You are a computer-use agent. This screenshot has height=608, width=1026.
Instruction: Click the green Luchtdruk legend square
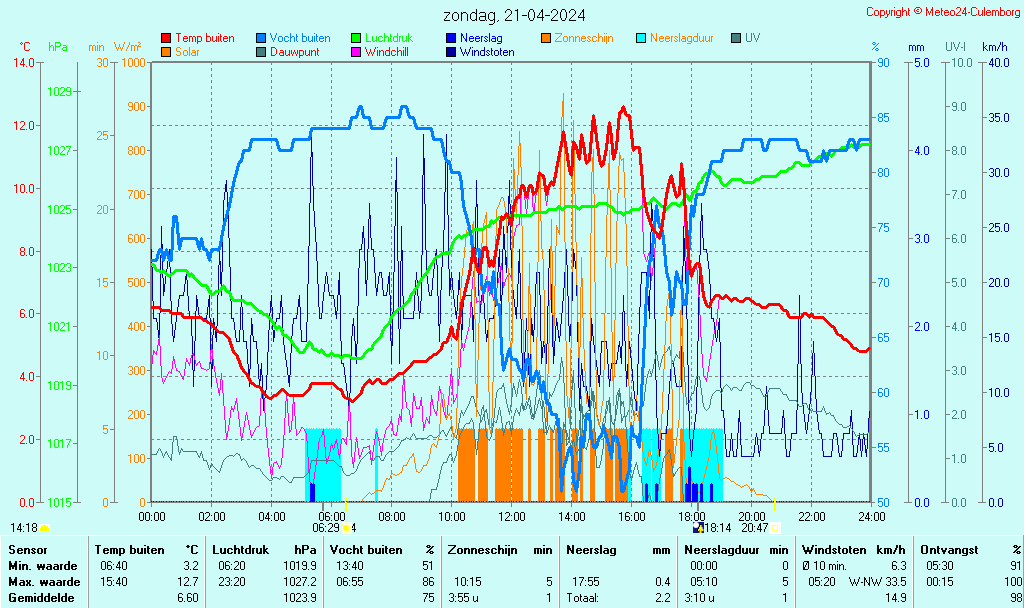coord(356,38)
